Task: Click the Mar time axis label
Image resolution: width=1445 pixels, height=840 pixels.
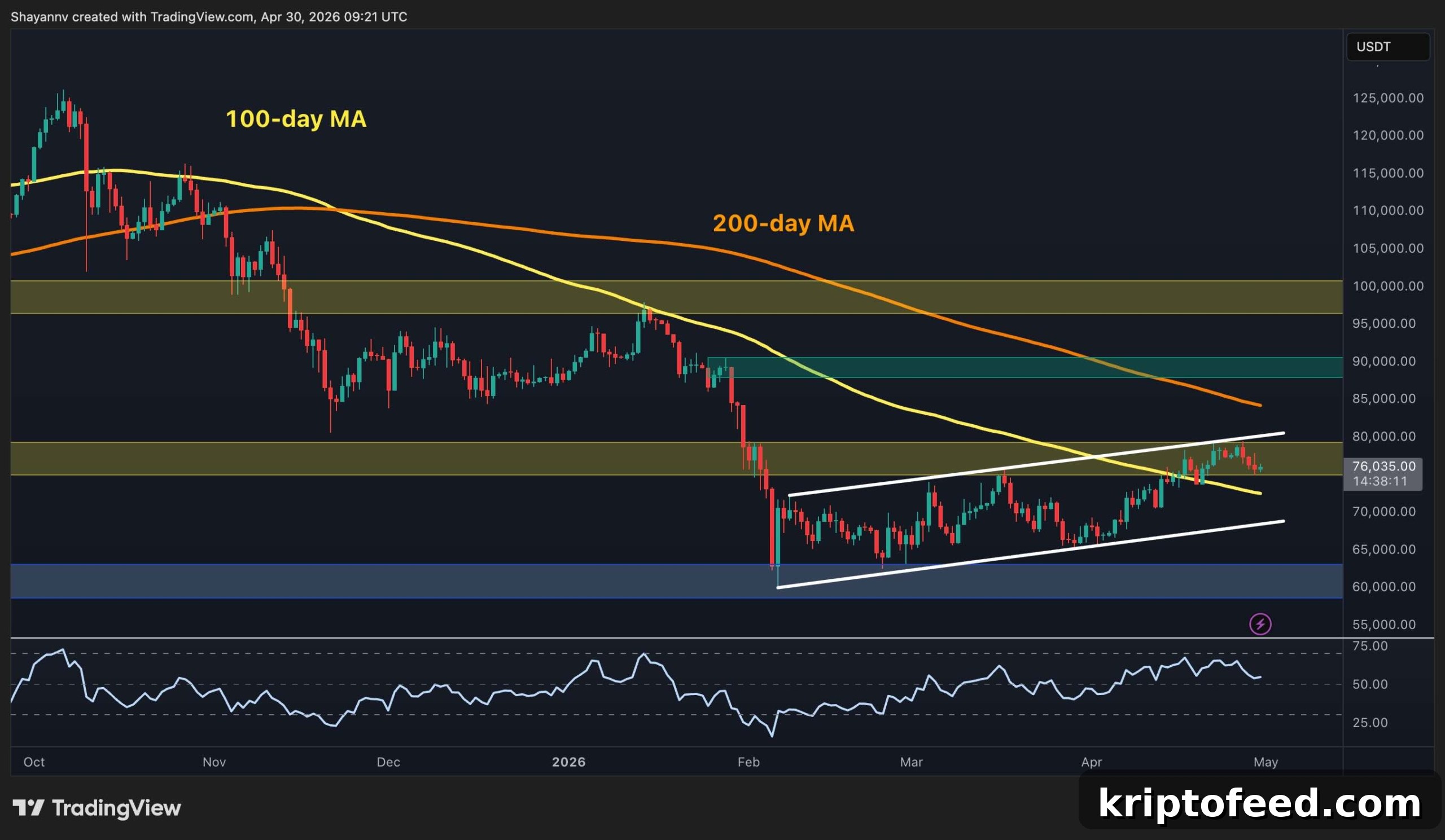Action: pos(911,762)
